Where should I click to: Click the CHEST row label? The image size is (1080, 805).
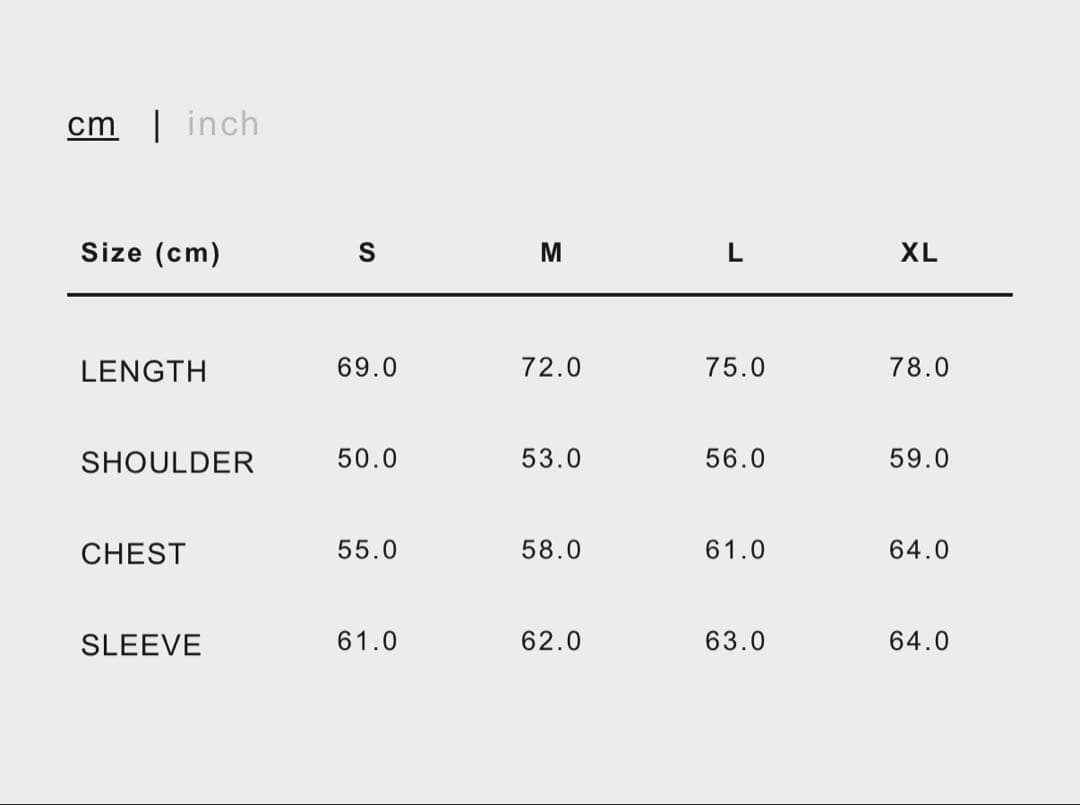click(x=133, y=554)
